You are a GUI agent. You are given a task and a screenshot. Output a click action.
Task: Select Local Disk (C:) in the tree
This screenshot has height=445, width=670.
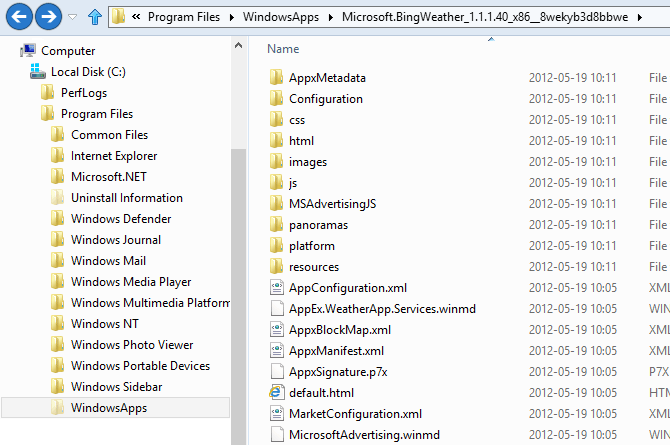(88, 72)
